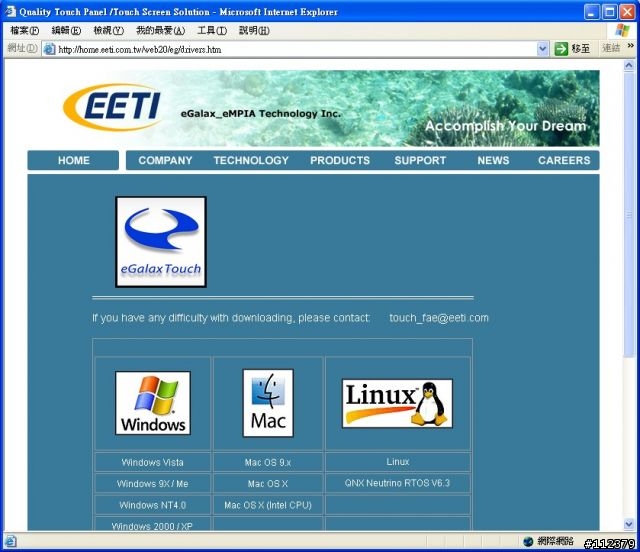Screen dimensions: 640x552
Task: Open the PRODUCTS nav item
Action: 340,160
